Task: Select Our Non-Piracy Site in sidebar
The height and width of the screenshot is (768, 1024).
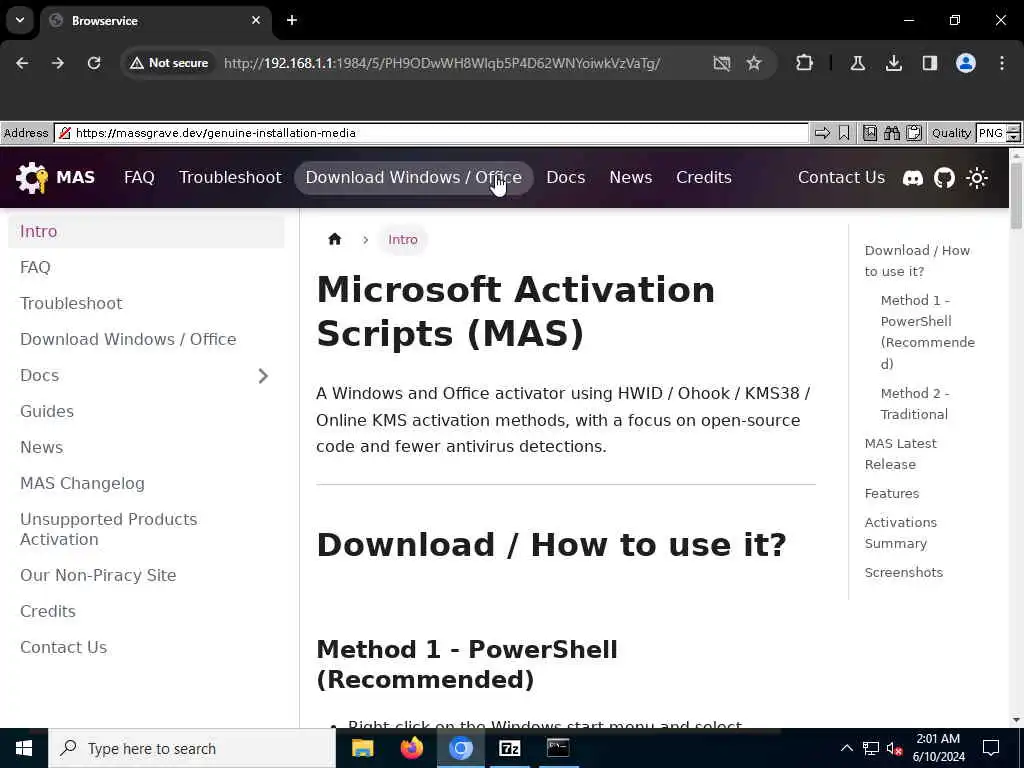Action: (146, 575)
